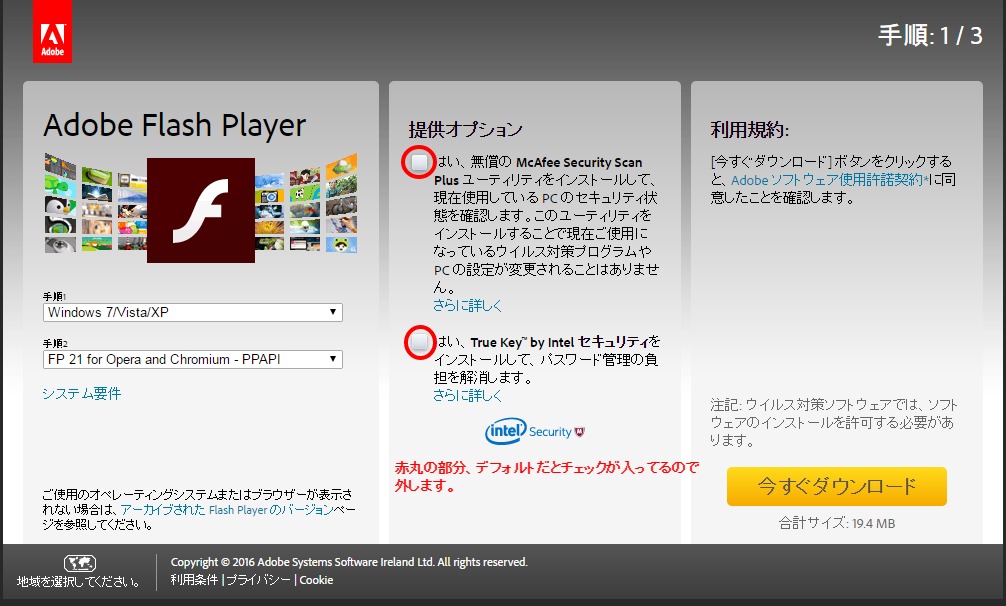Click the 今すぐダウンロード download button
This screenshot has width=1006, height=606.
(x=836, y=487)
